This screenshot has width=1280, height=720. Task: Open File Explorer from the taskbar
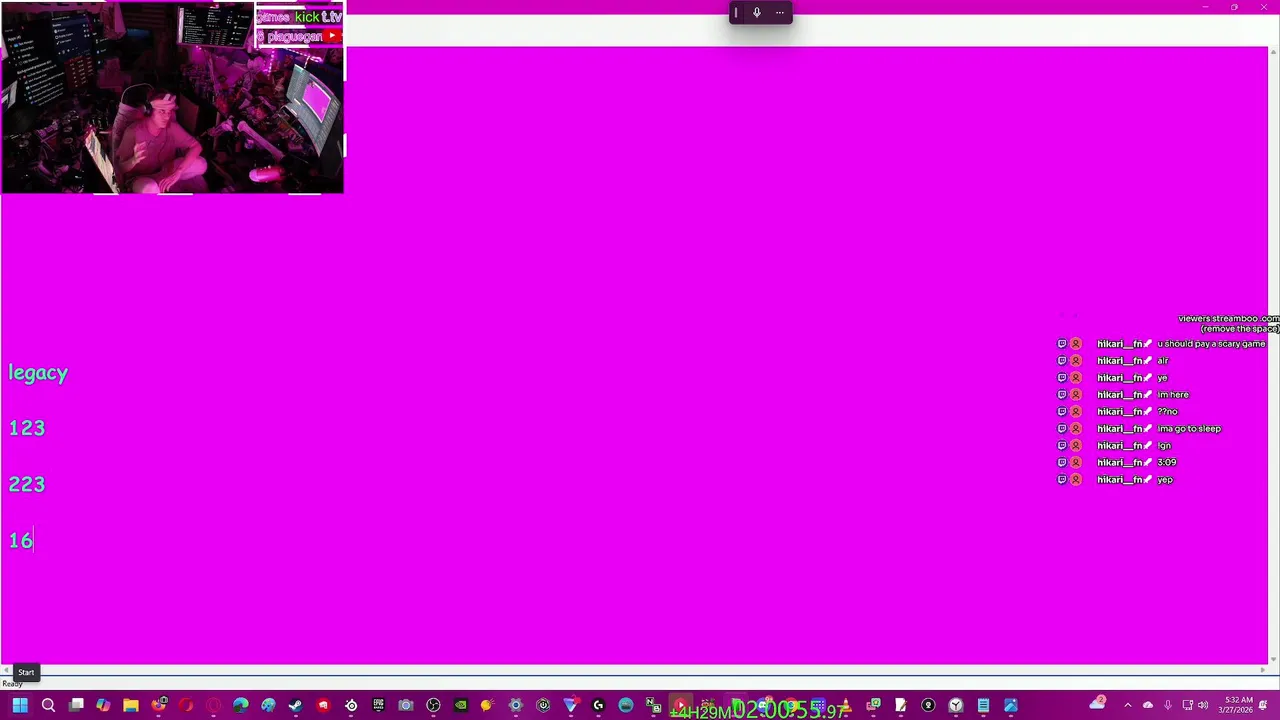[131, 705]
